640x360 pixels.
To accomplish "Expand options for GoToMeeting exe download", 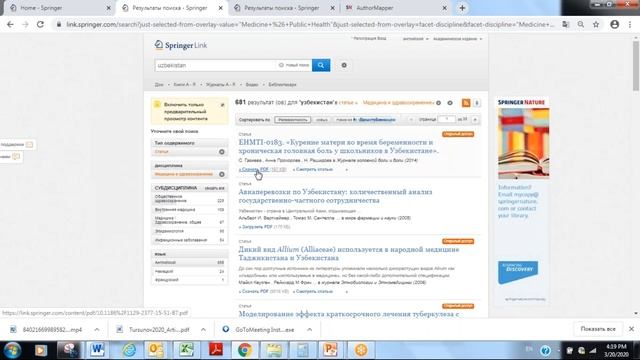I will point(309,329).
